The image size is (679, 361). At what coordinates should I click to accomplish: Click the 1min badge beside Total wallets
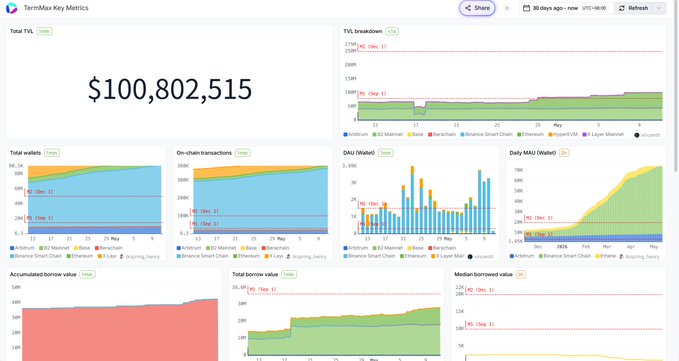[52, 153]
